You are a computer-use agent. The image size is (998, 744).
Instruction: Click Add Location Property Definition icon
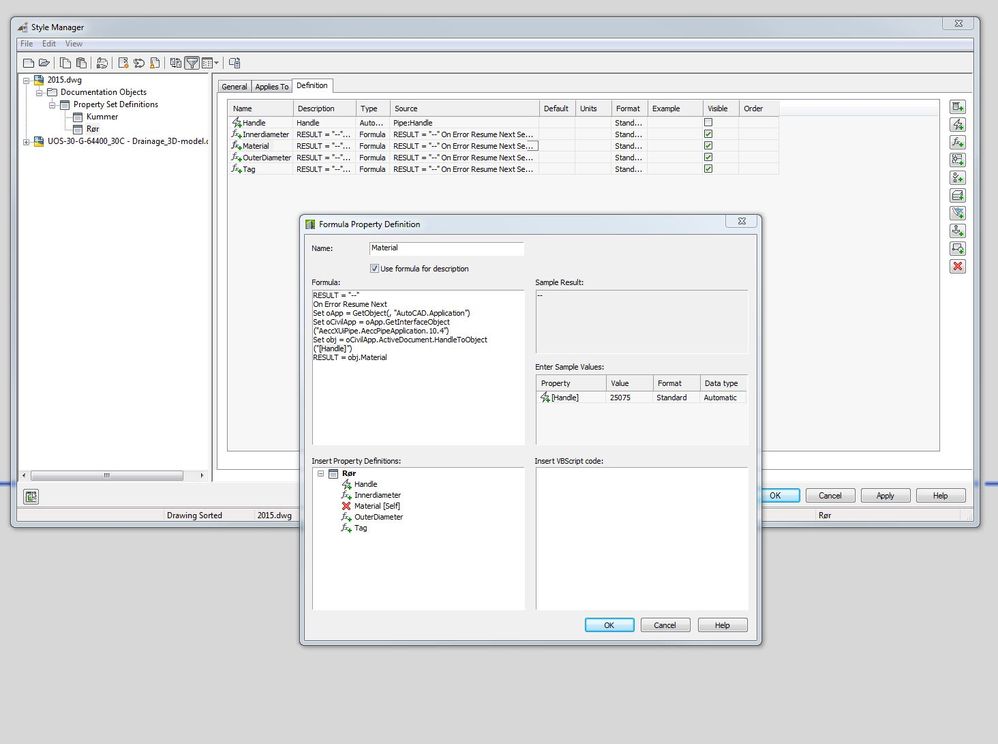[x=957, y=160]
